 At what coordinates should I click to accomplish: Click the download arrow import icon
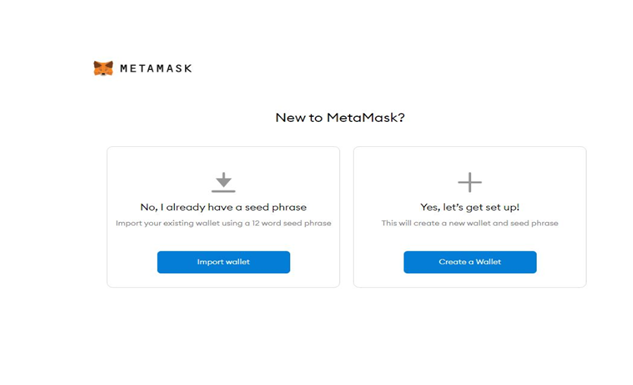[x=223, y=182]
